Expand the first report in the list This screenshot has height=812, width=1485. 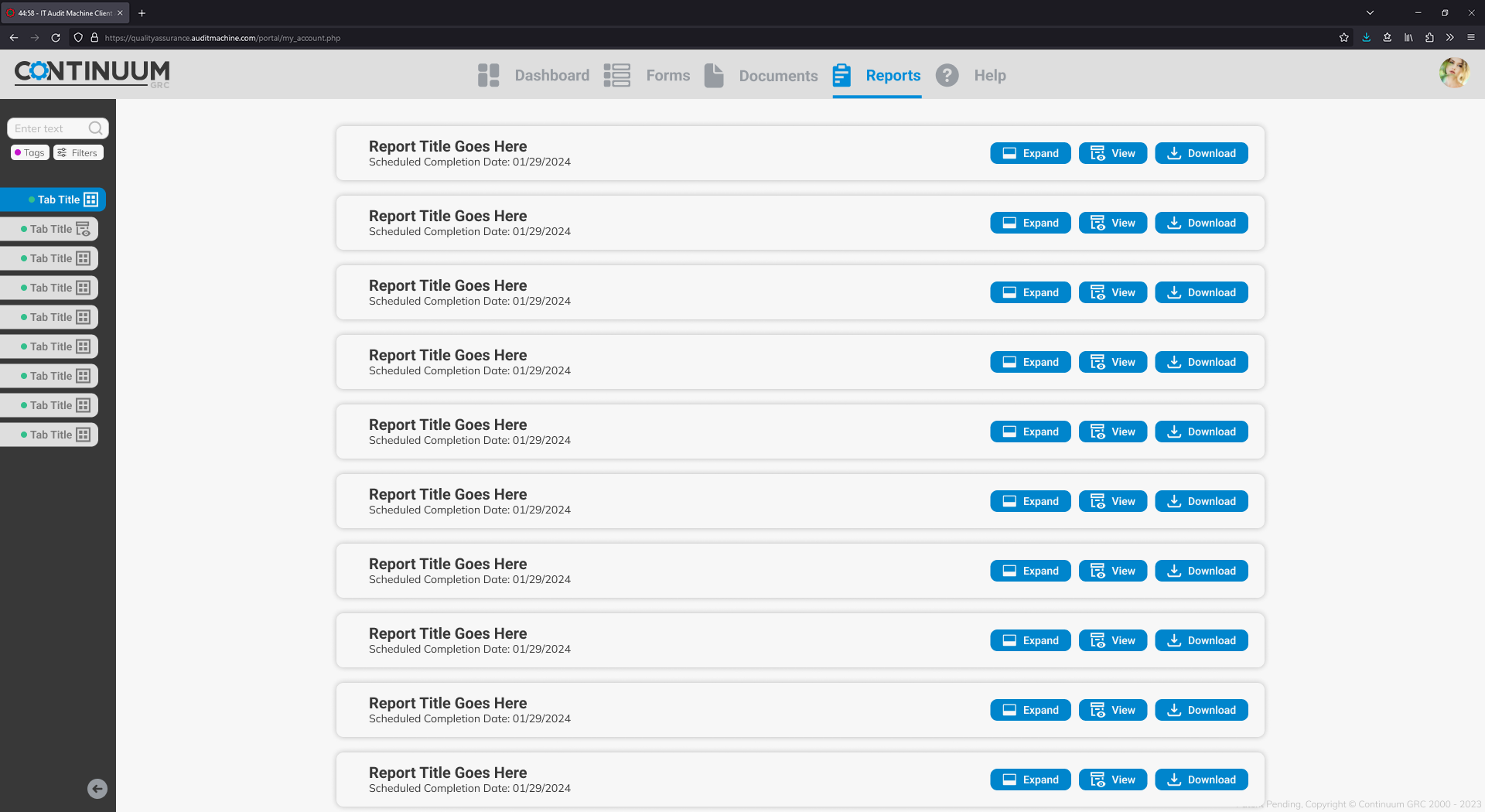coord(1030,153)
